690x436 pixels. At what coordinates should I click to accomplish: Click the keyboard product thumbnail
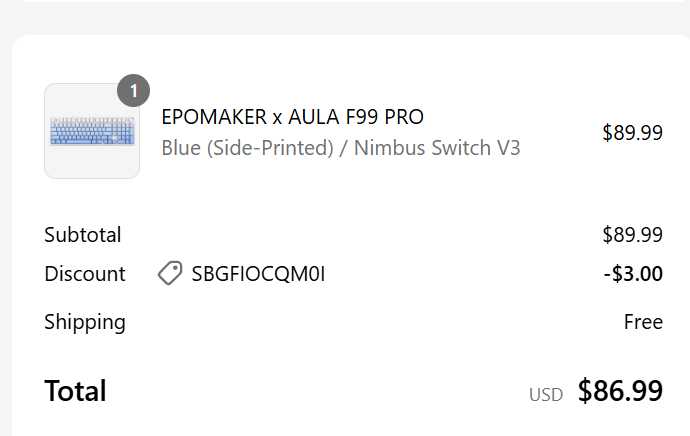(92, 131)
